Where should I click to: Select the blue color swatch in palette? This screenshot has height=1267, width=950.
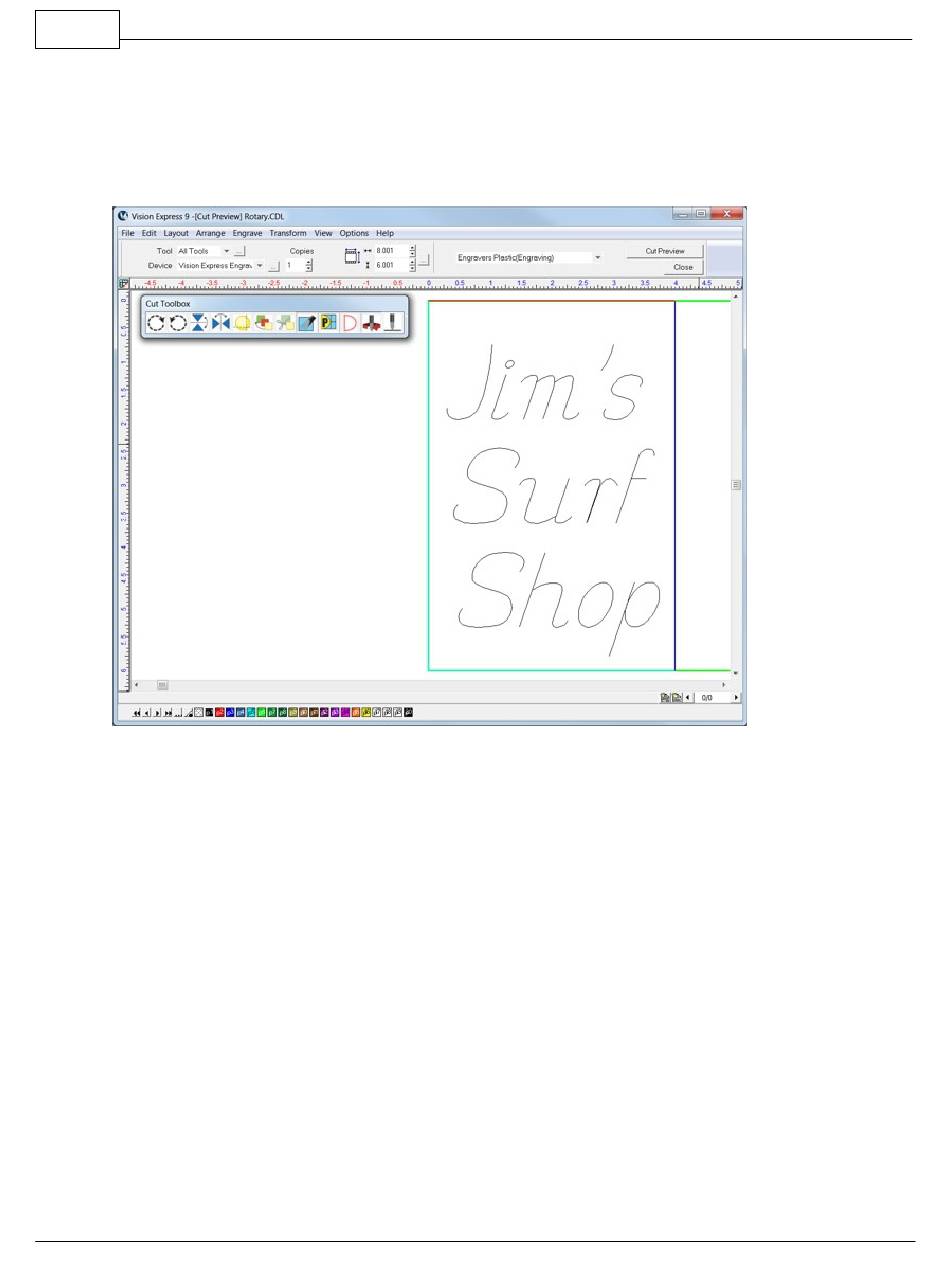click(x=230, y=713)
